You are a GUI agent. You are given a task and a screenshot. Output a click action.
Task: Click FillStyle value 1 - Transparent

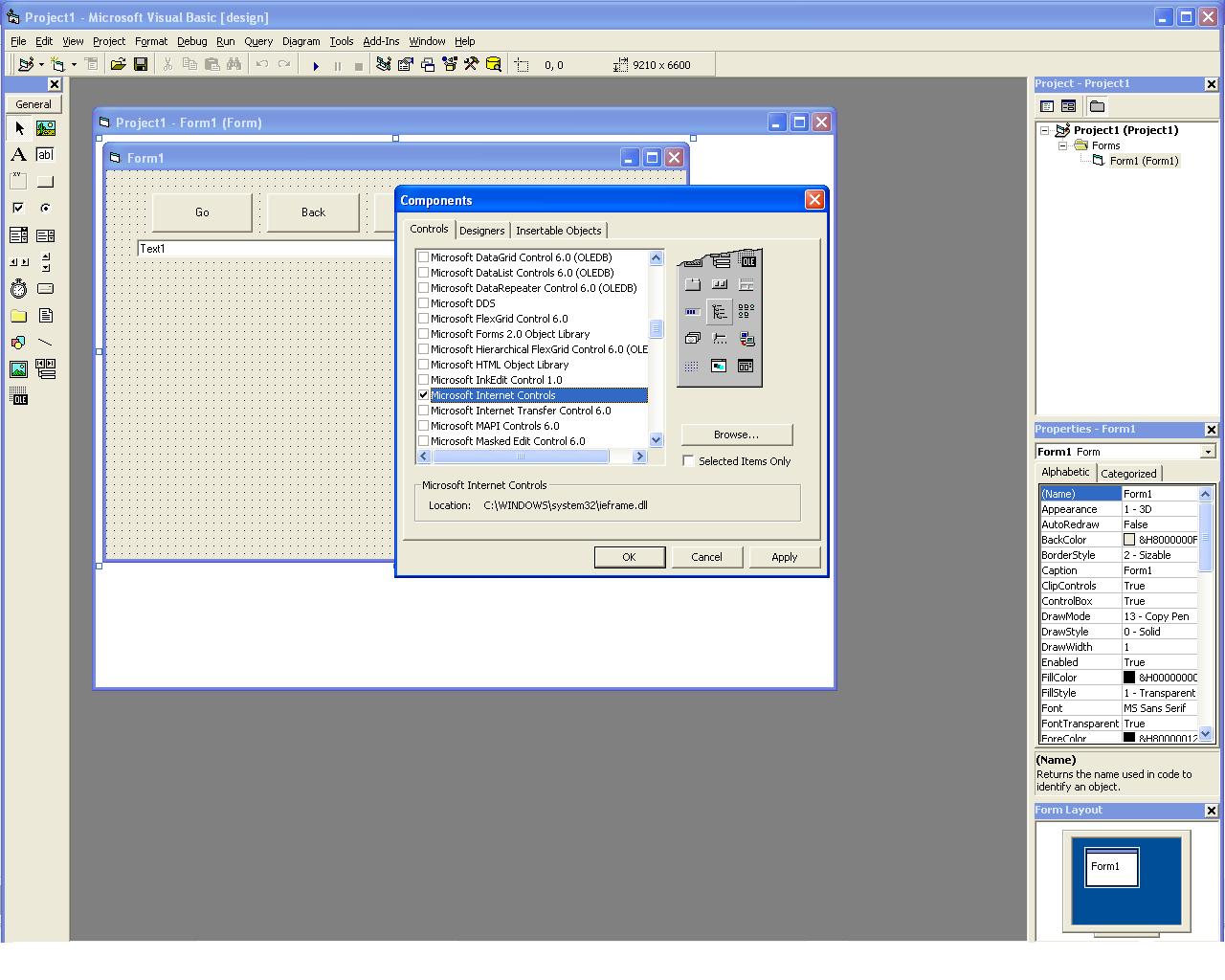[1159, 693]
